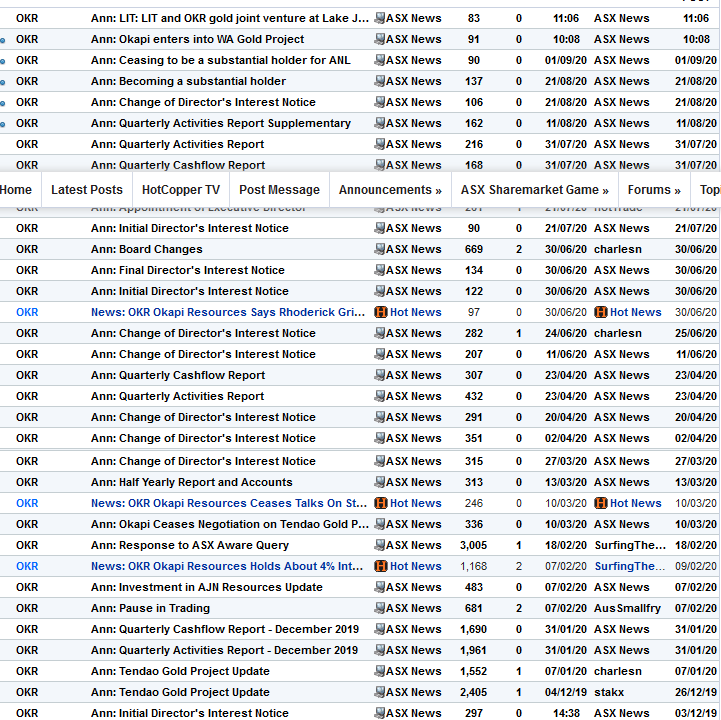The height and width of the screenshot is (720, 721).
Task: Click ASX News icon beside Investment in AJN Resources Update
Action: coord(379,587)
